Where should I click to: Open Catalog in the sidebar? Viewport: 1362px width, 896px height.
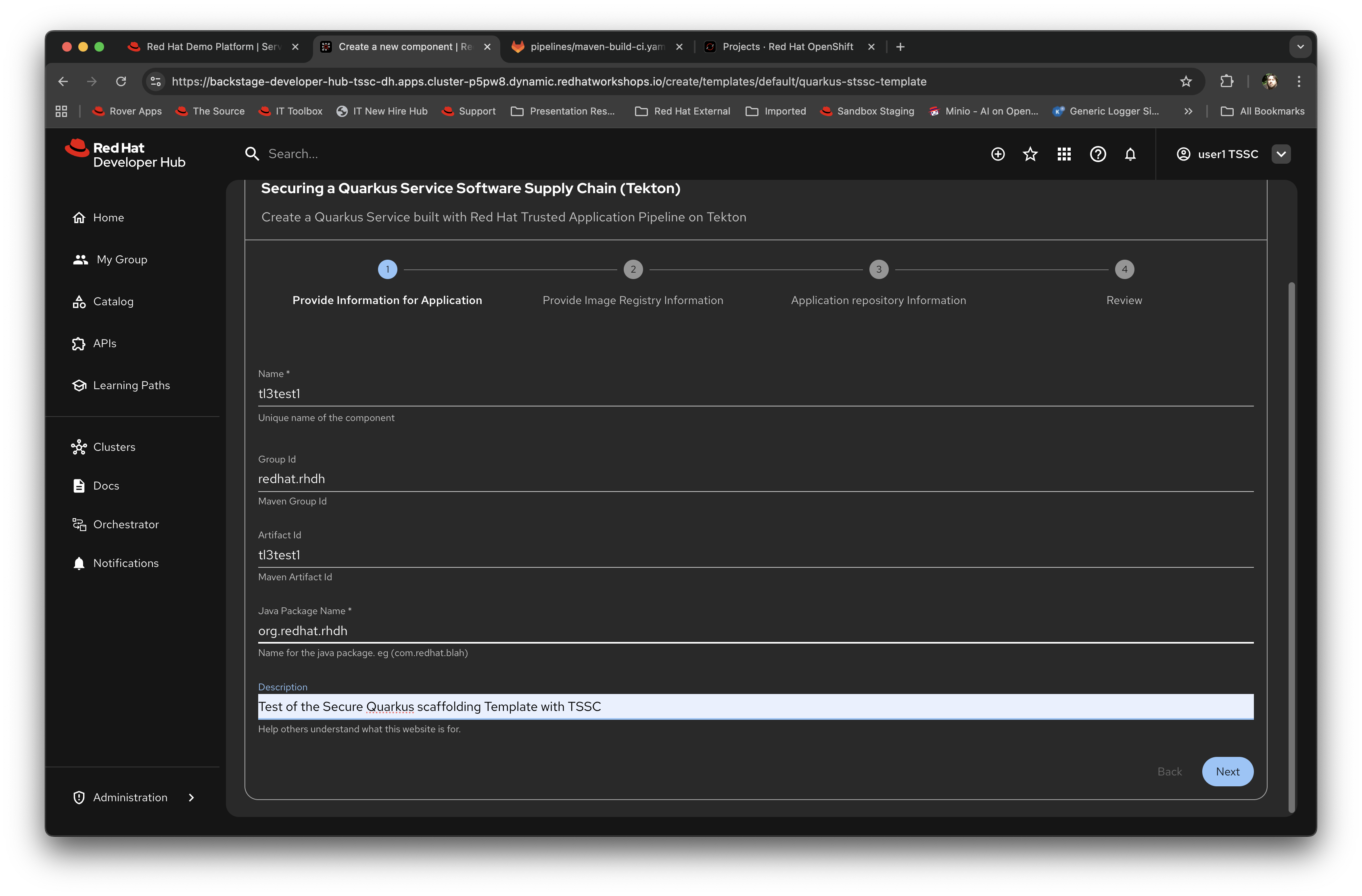(113, 302)
